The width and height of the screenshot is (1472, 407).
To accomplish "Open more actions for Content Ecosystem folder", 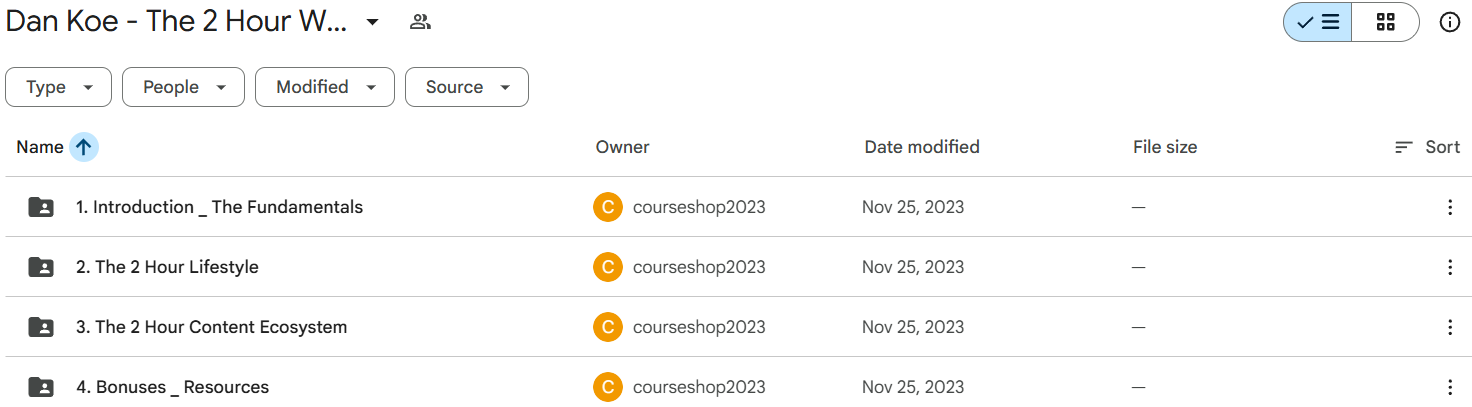I will [1449, 327].
